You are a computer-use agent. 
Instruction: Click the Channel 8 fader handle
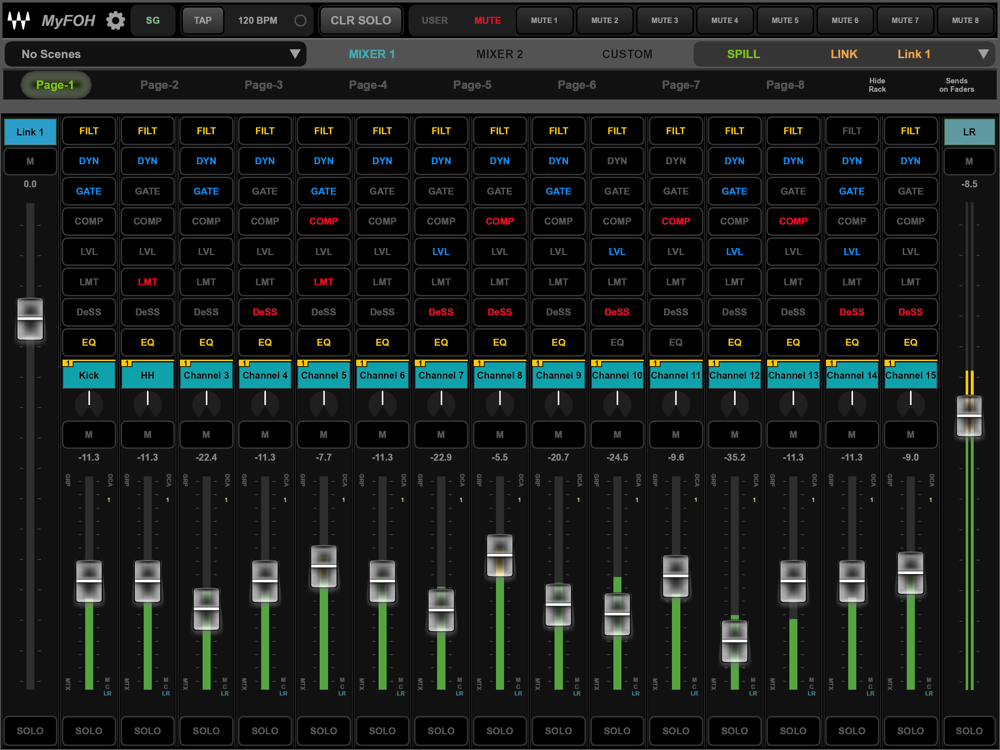(499, 555)
